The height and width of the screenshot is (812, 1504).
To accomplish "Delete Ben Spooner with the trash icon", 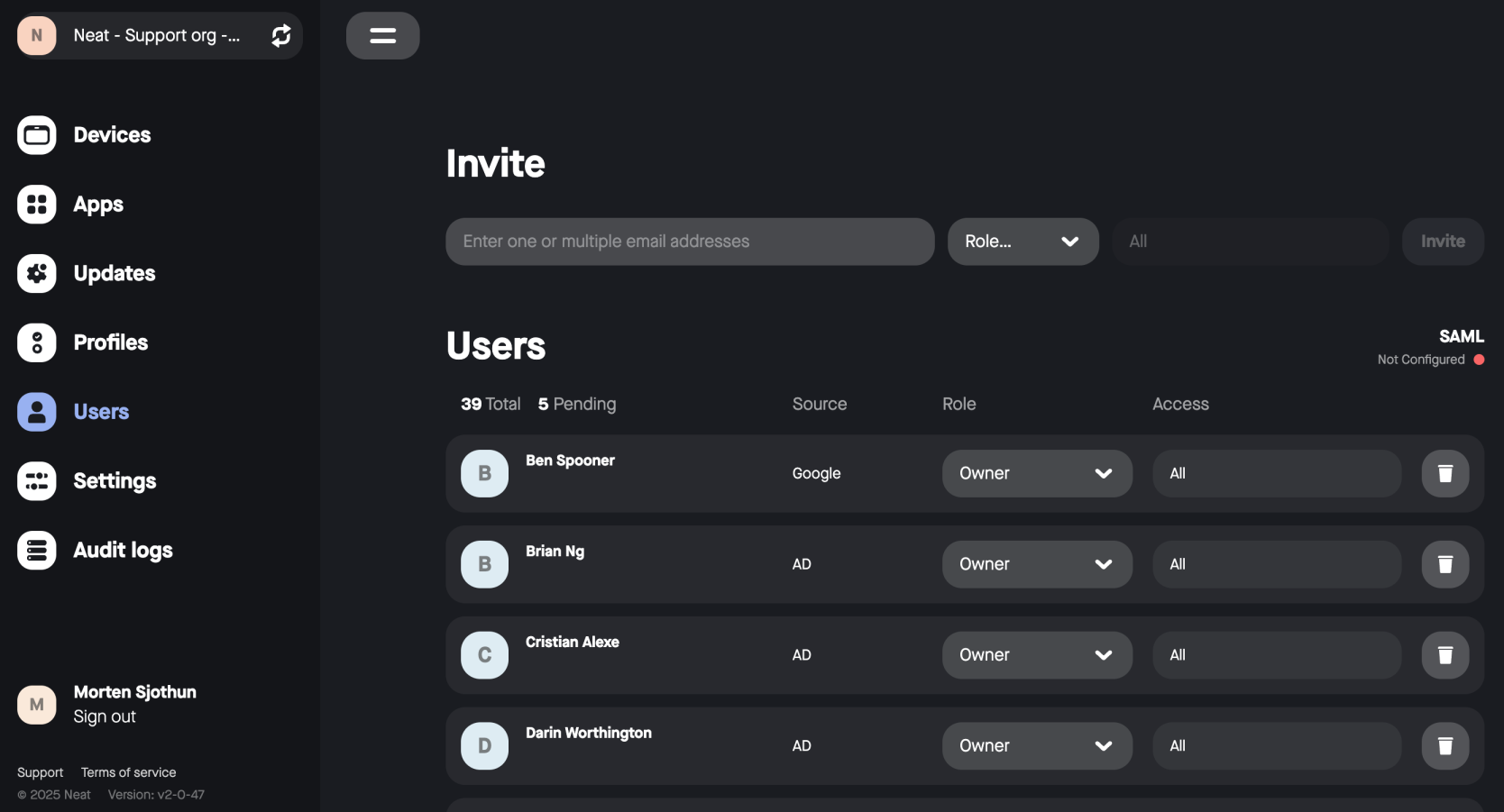I will (x=1445, y=473).
